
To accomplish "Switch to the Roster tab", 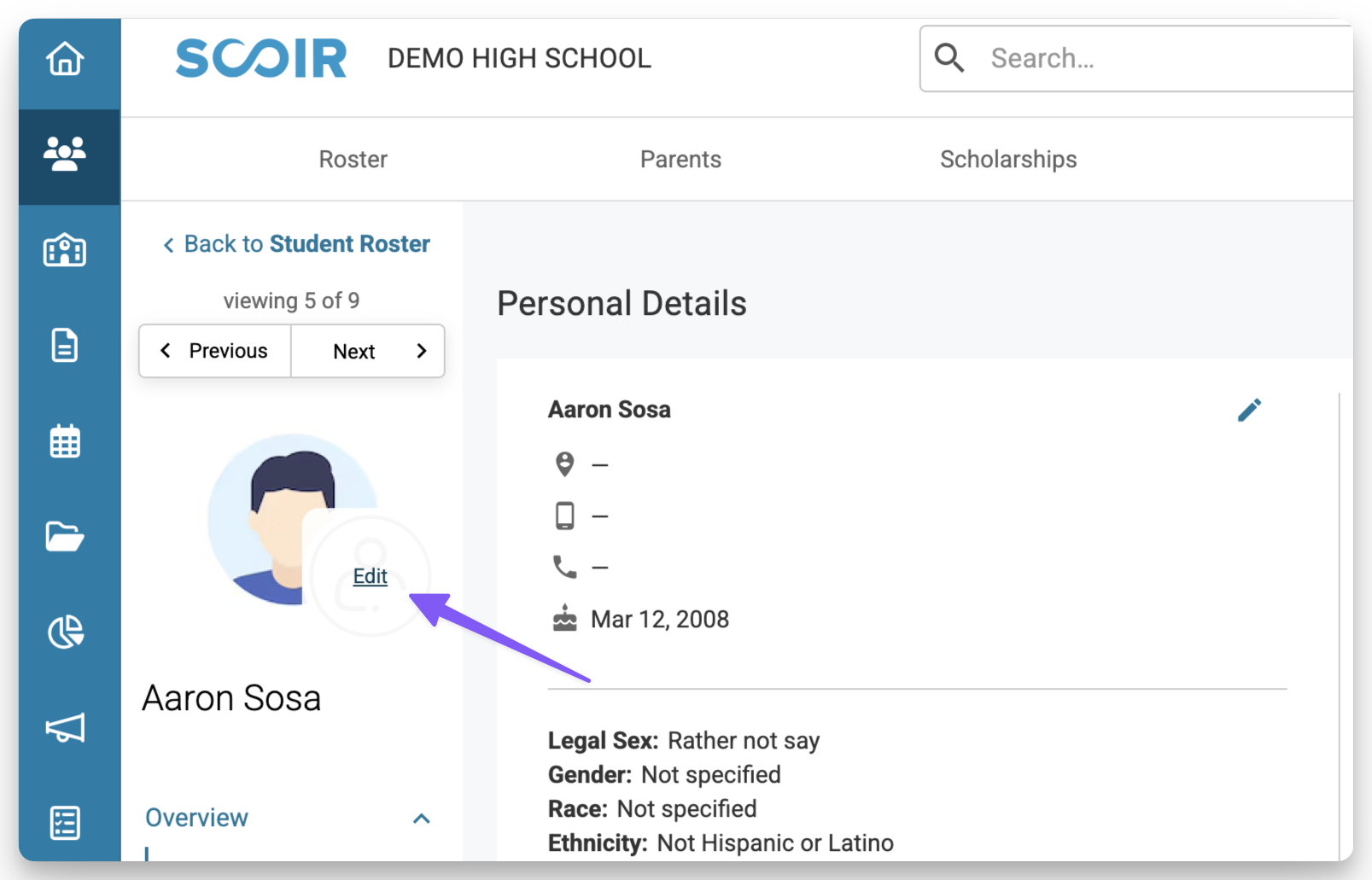I will [353, 160].
